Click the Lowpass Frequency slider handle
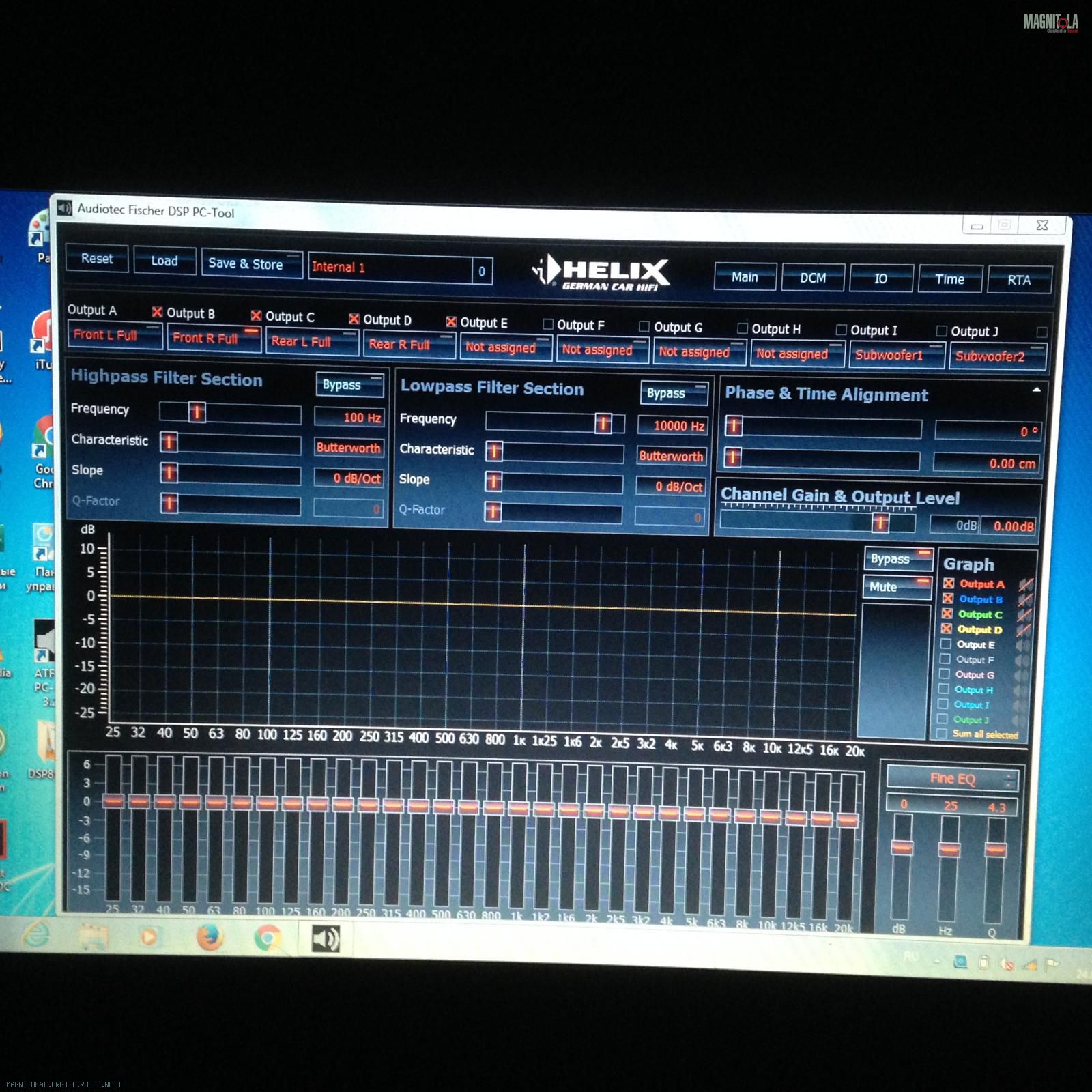 click(603, 424)
